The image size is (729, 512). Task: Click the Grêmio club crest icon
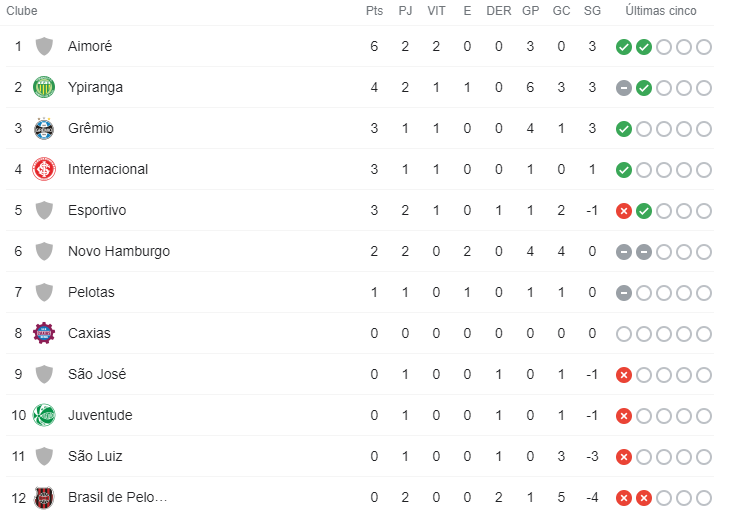point(44,128)
